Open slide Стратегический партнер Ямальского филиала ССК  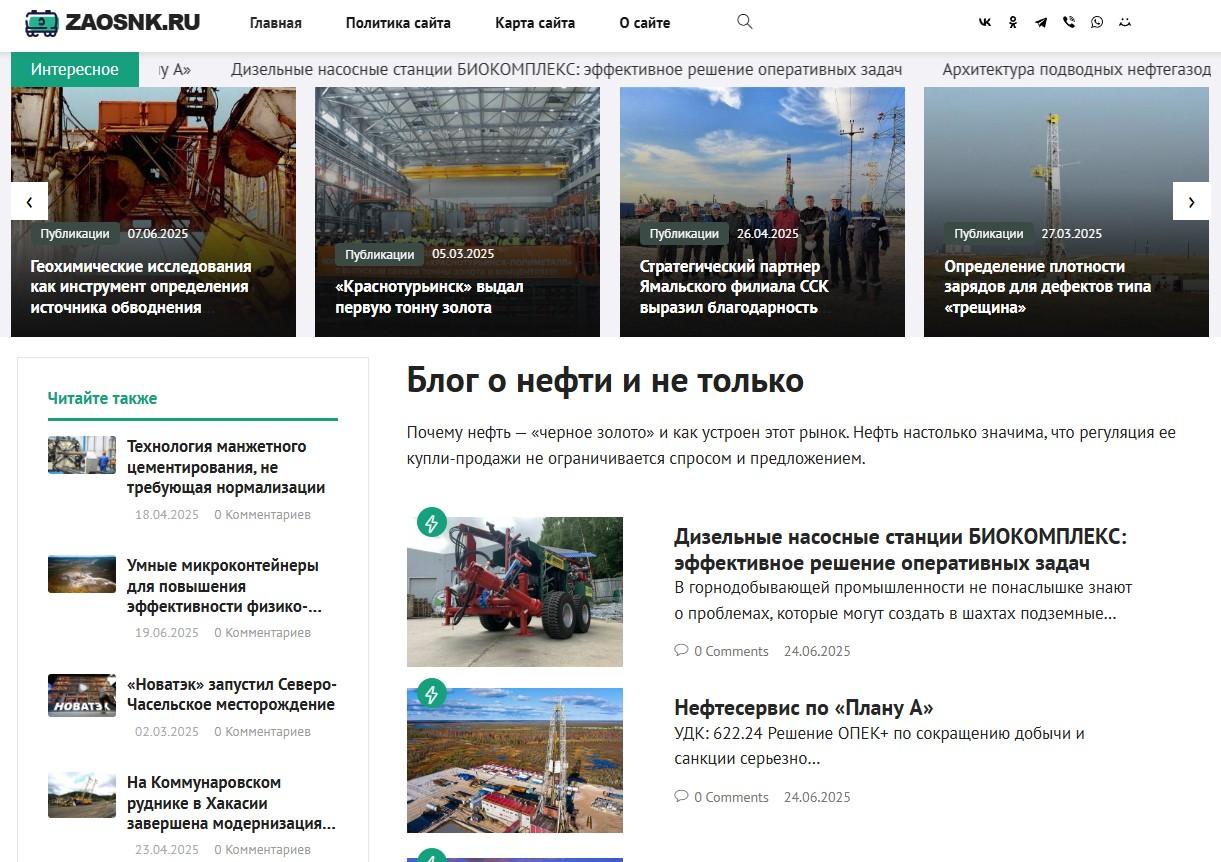coord(734,287)
